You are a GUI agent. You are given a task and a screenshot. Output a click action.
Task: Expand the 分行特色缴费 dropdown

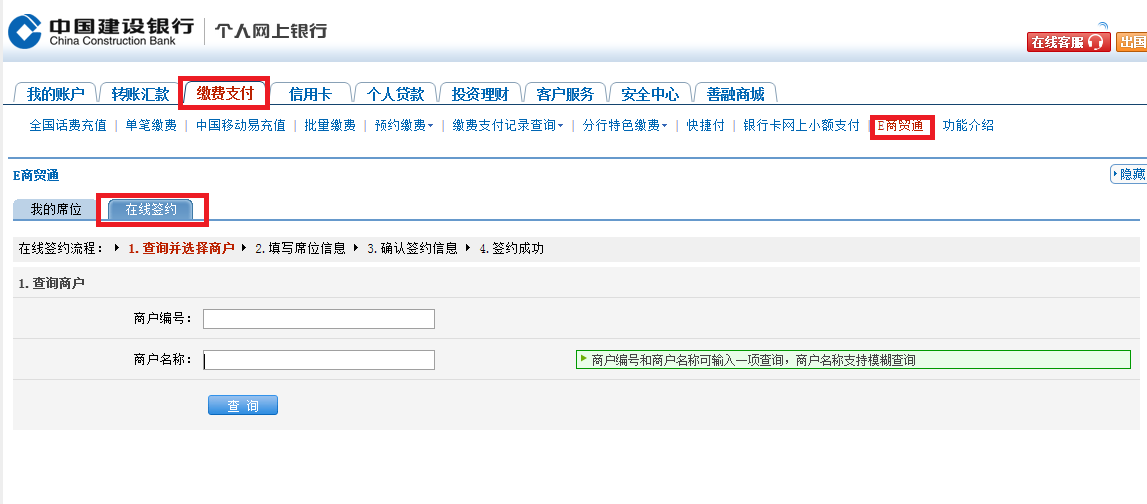pyautogui.click(x=626, y=126)
